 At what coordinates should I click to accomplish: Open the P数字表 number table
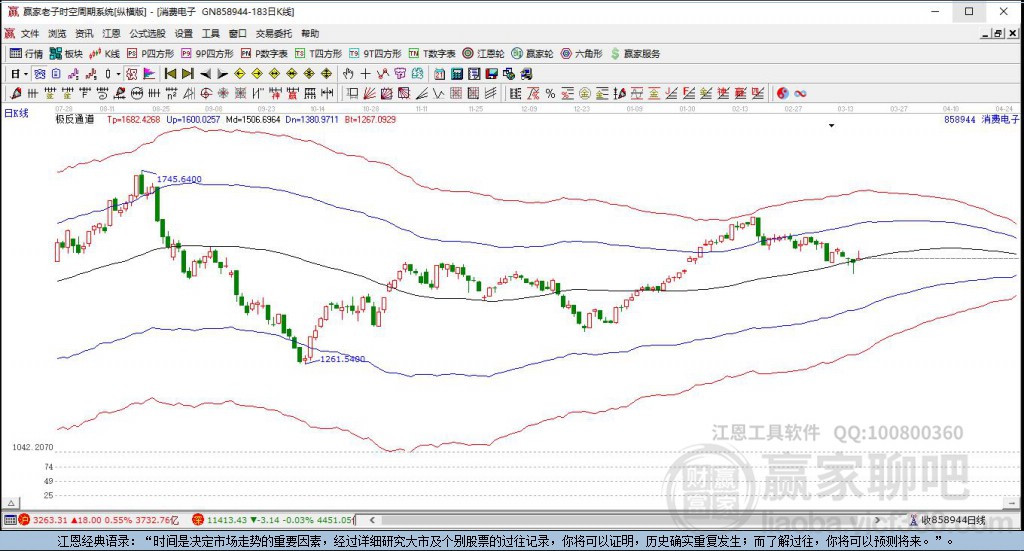[x=264, y=54]
